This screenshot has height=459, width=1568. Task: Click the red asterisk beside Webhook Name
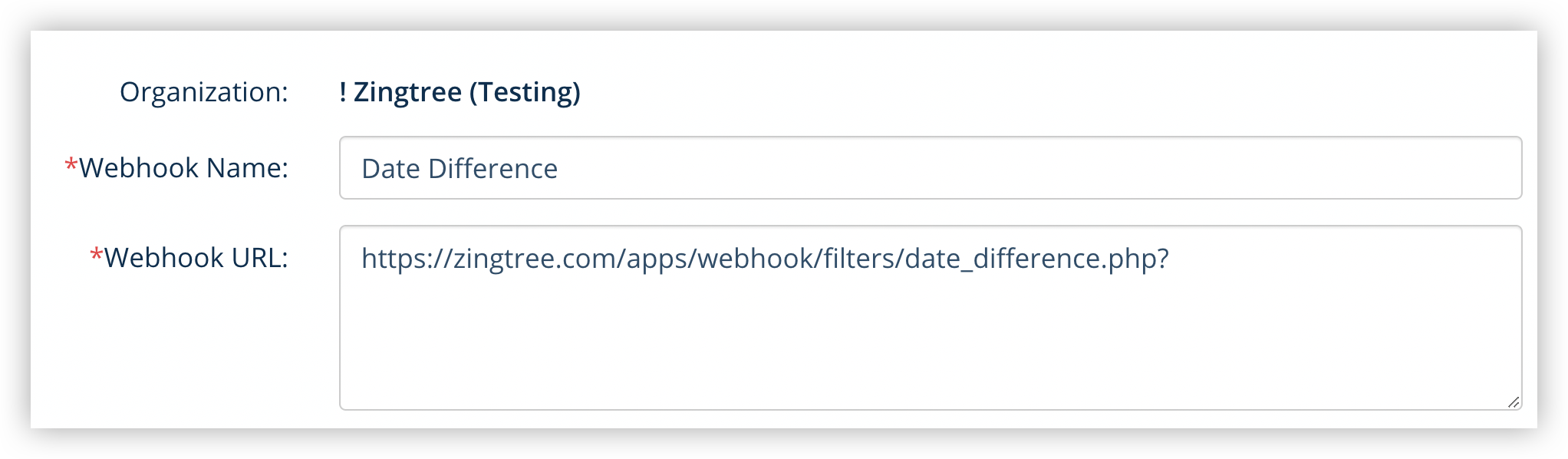pyautogui.click(x=71, y=165)
